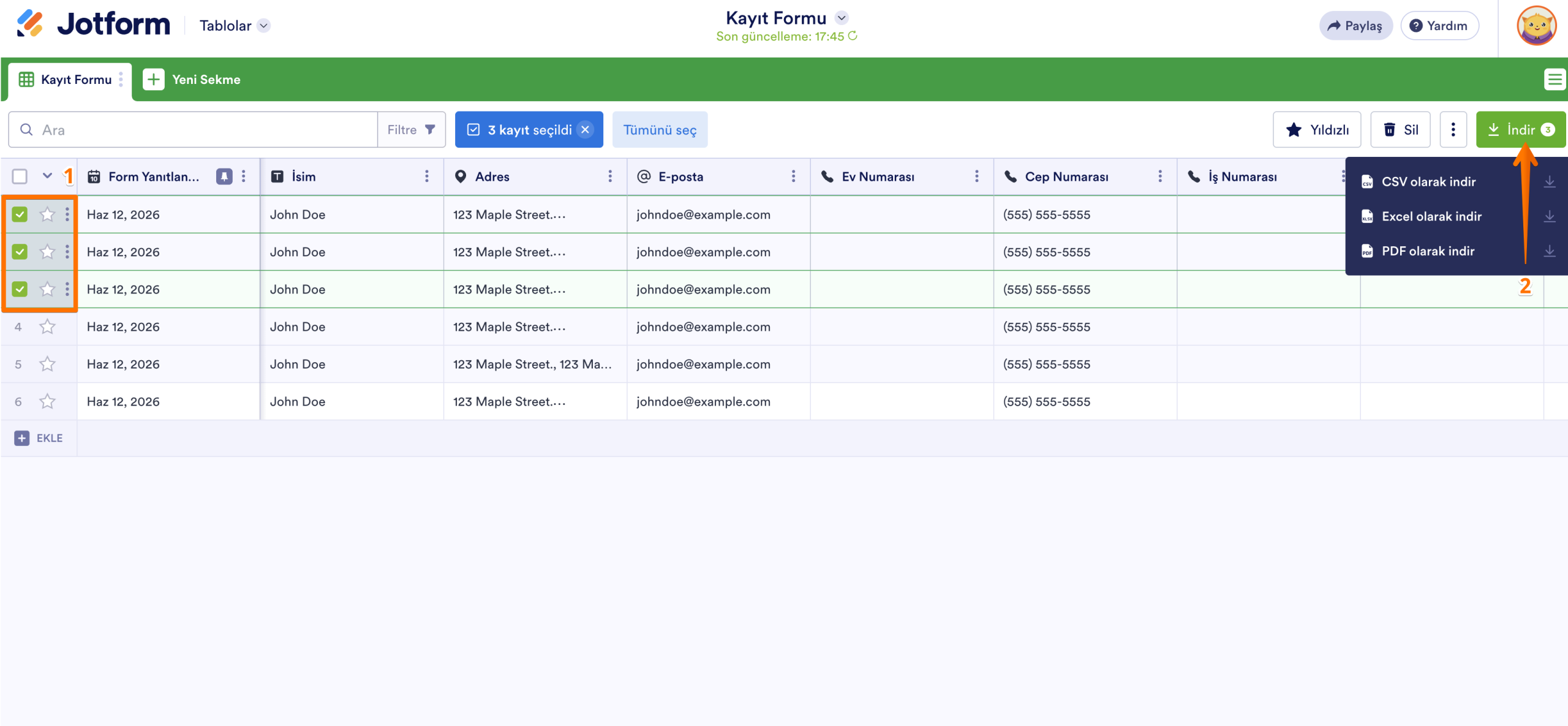Screen dimensions: 1568x726
Task: Click EKLE to add a row
Action: pos(39,438)
